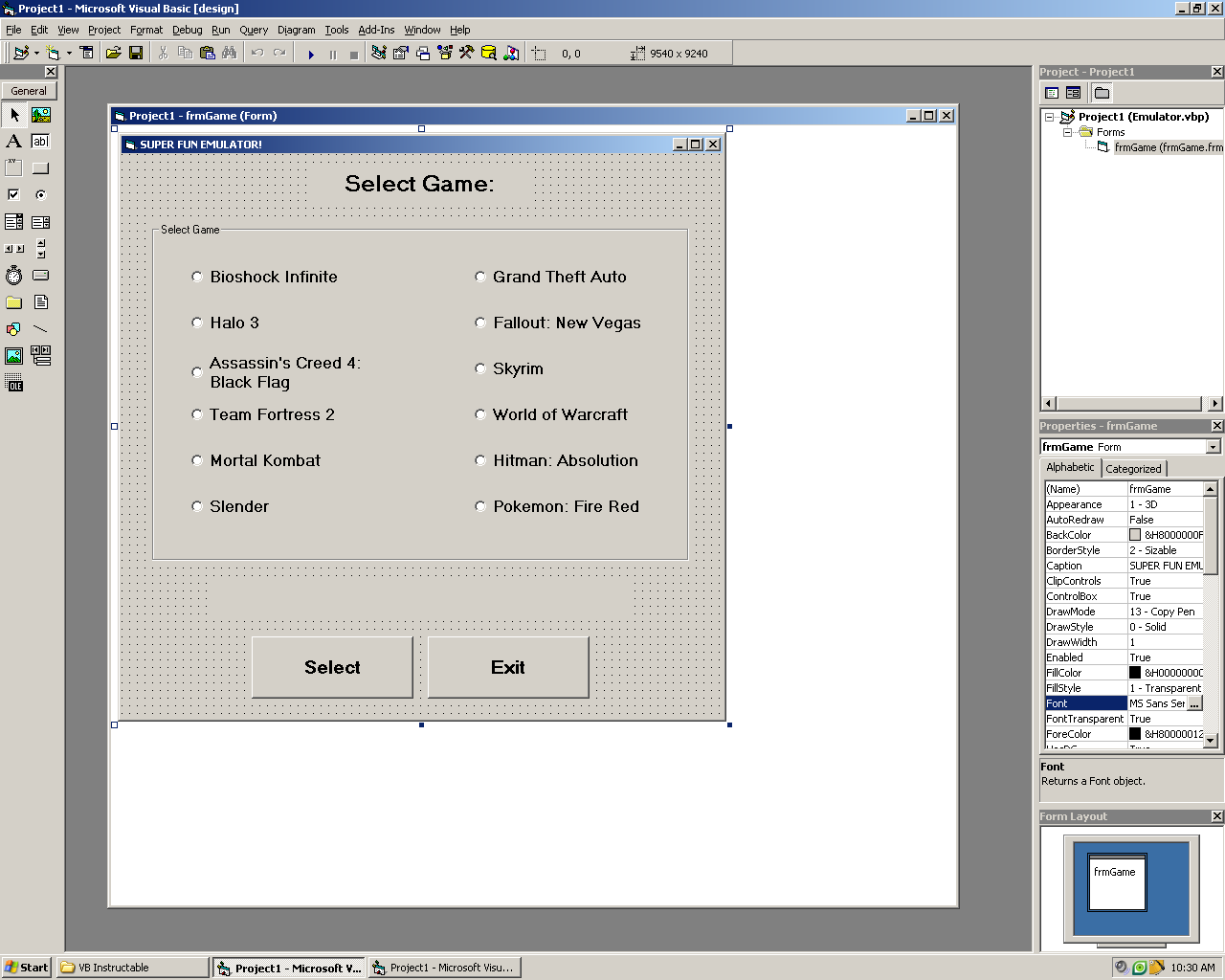The height and width of the screenshot is (980, 1225).
Task: Switch to the Categorized properties tab
Action: pos(1133,469)
